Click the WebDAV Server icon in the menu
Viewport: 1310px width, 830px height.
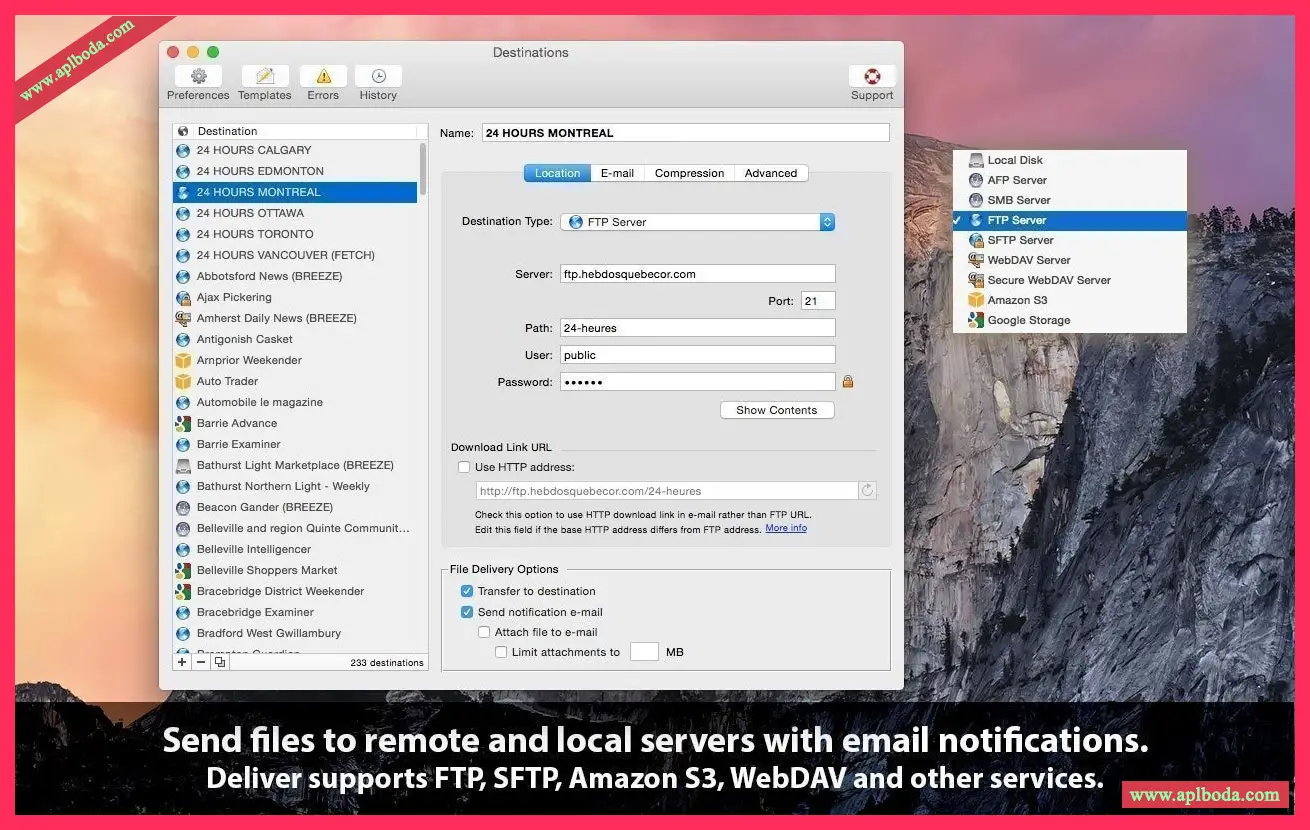click(x=976, y=260)
